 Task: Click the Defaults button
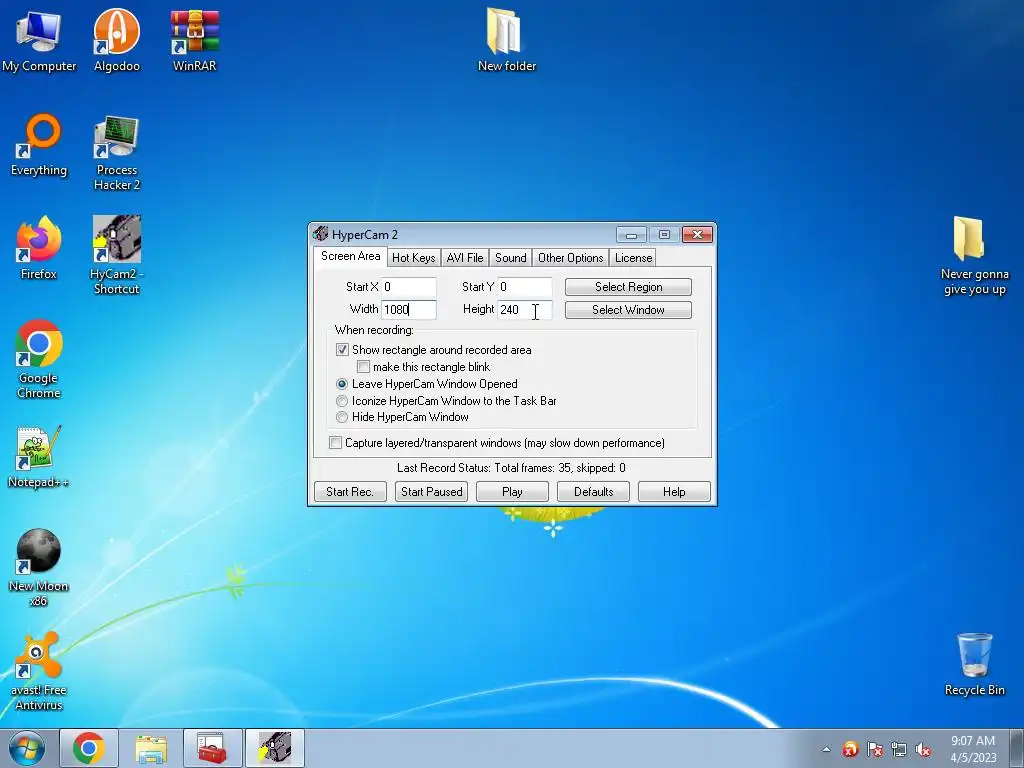click(593, 492)
